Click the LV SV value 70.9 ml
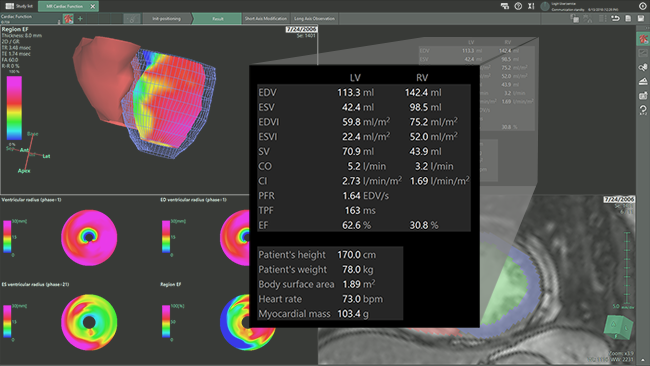 (x=358, y=152)
